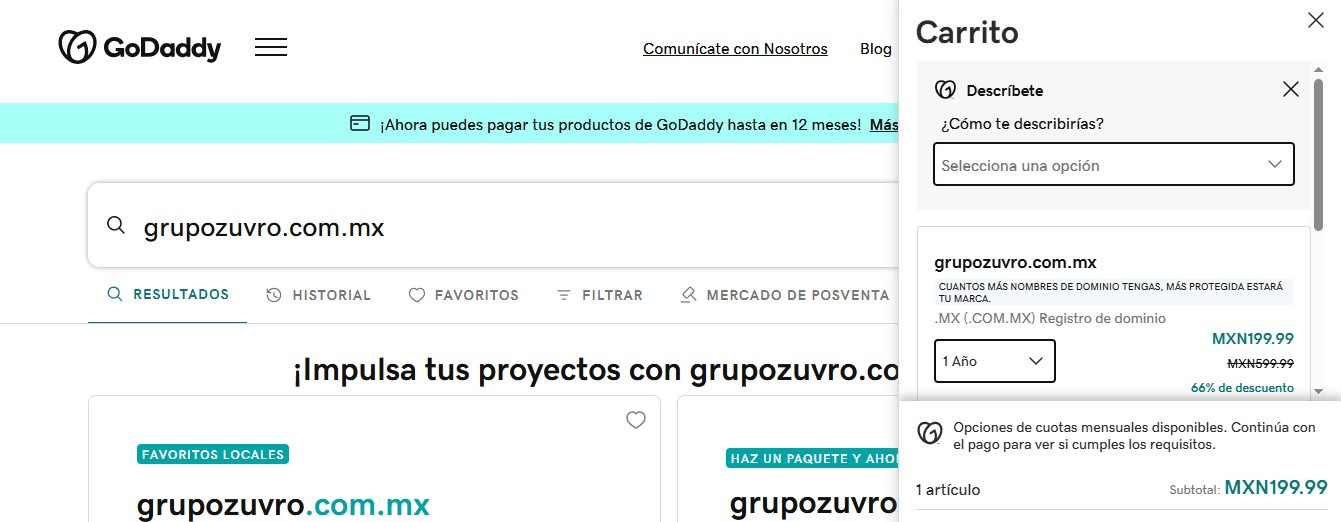
Task: Open the Selecciona una opción dropdown
Action: (x=1114, y=164)
